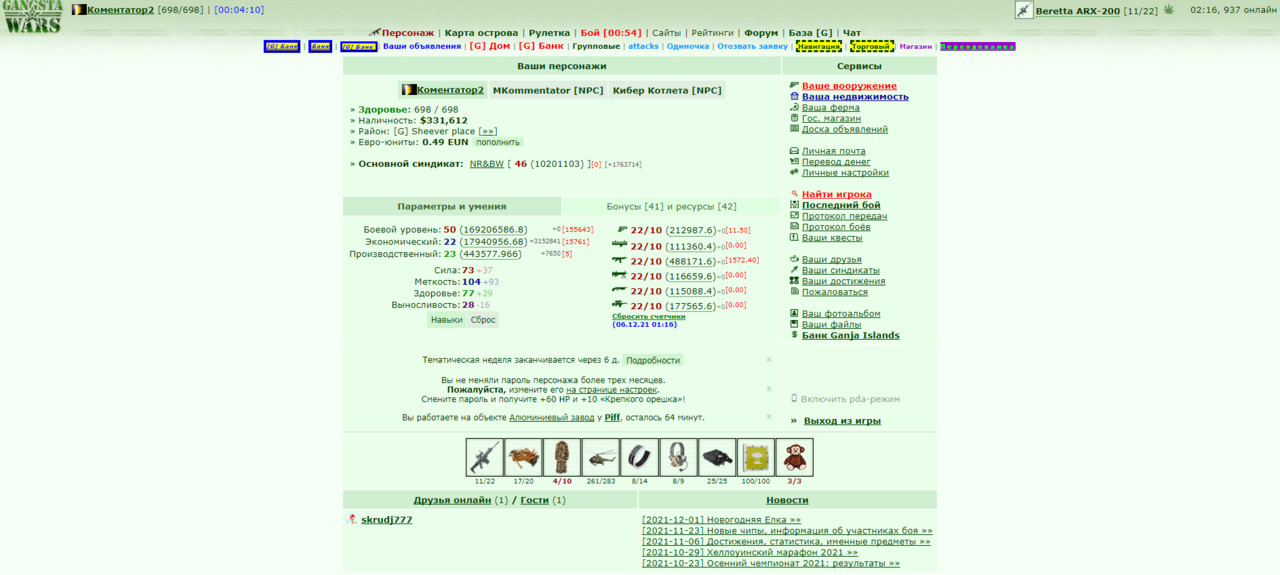Select the monkey toy slot 3/3
Viewport: 1280px width, 575px height.
pyautogui.click(x=794, y=457)
